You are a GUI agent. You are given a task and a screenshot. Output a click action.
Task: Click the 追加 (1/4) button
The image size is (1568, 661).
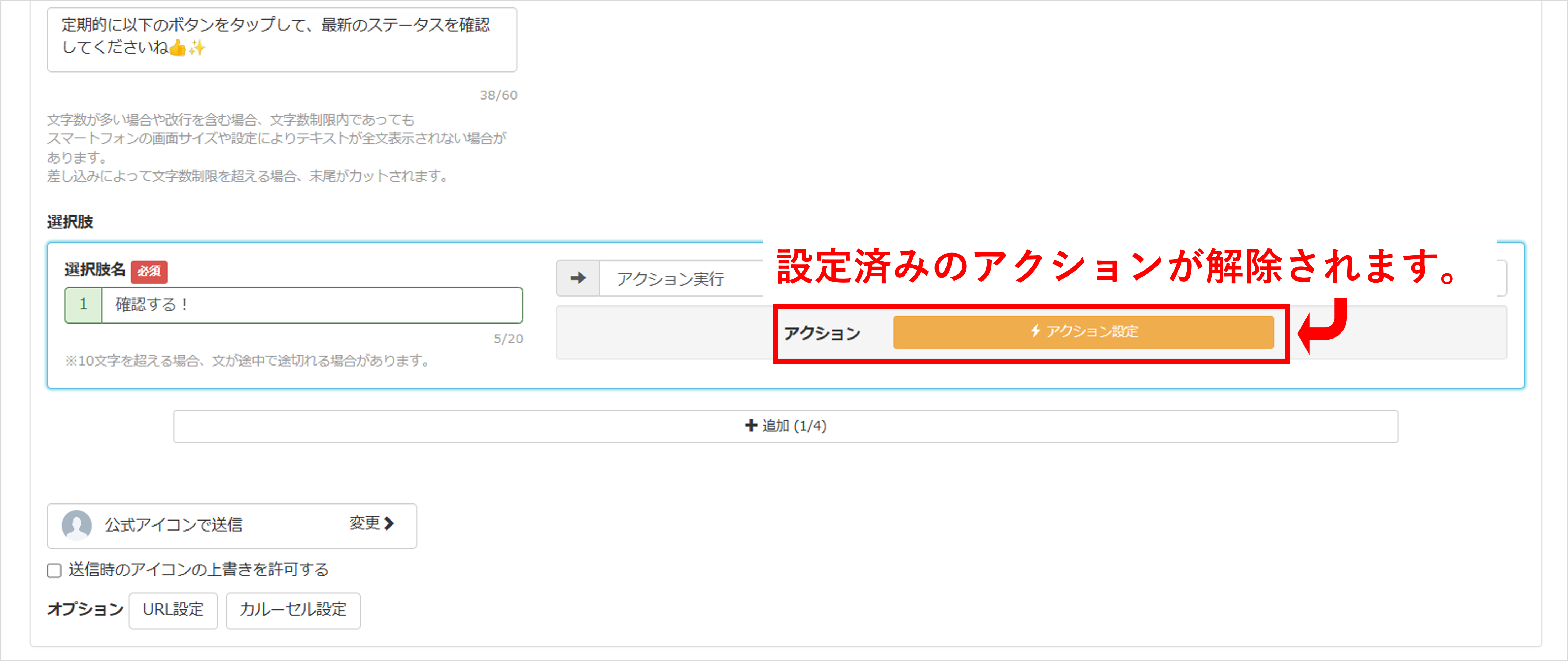pyautogui.click(x=785, y=426)
